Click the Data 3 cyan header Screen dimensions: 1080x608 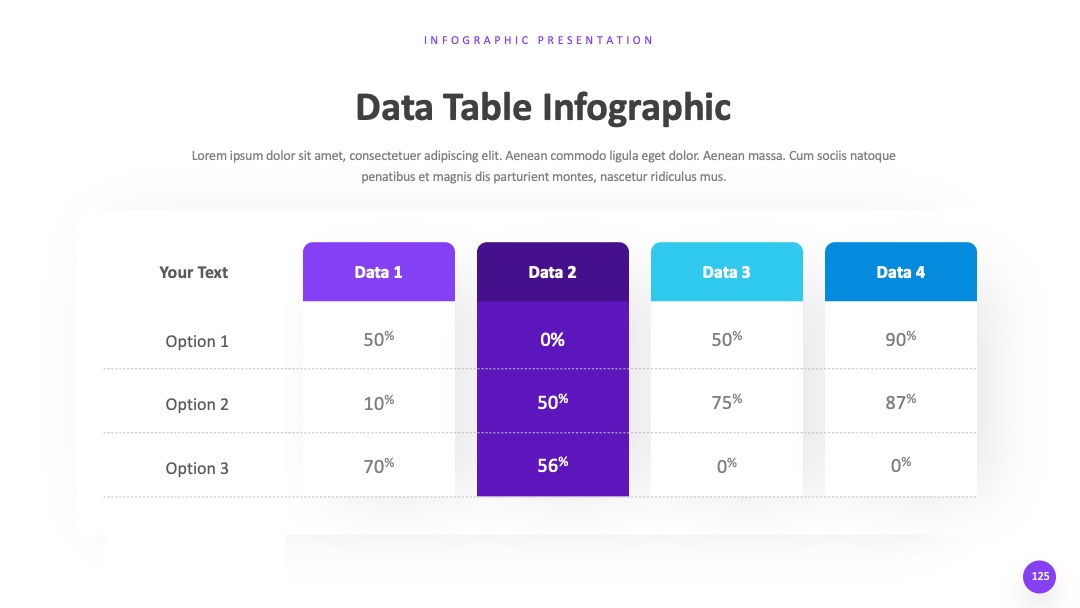727,272
